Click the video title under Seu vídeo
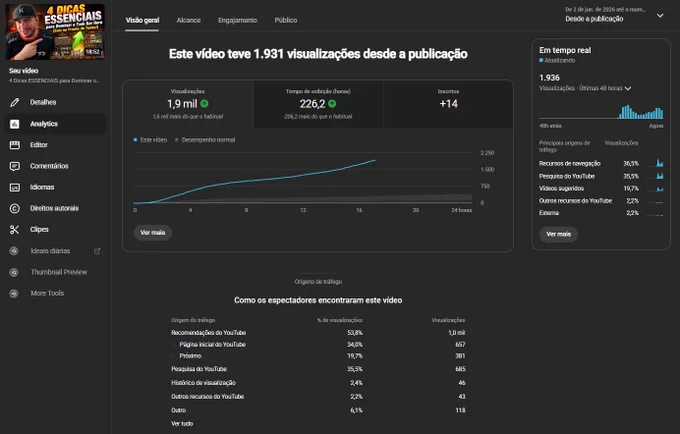This screenshot has height=434, width=680. coord(54,81)
